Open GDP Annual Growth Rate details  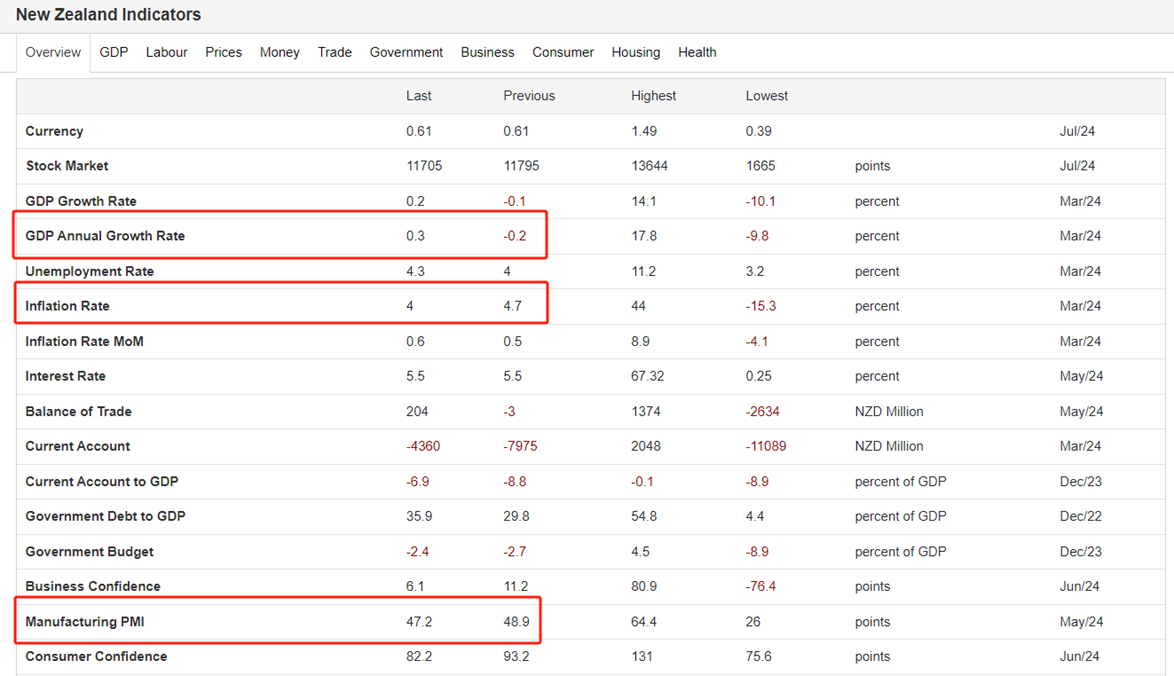click(105, 236)
